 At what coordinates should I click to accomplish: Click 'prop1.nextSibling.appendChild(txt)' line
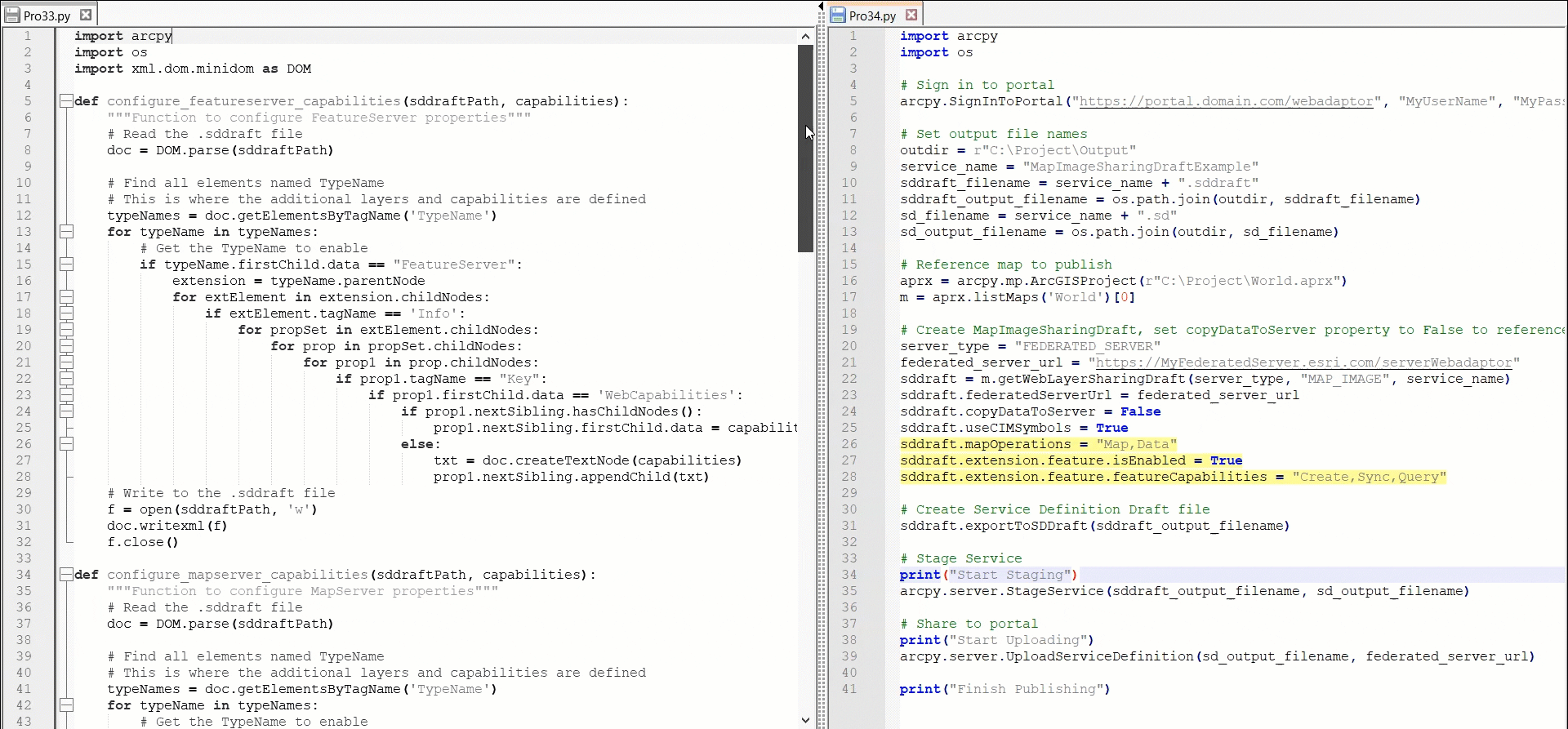(572, 477)
